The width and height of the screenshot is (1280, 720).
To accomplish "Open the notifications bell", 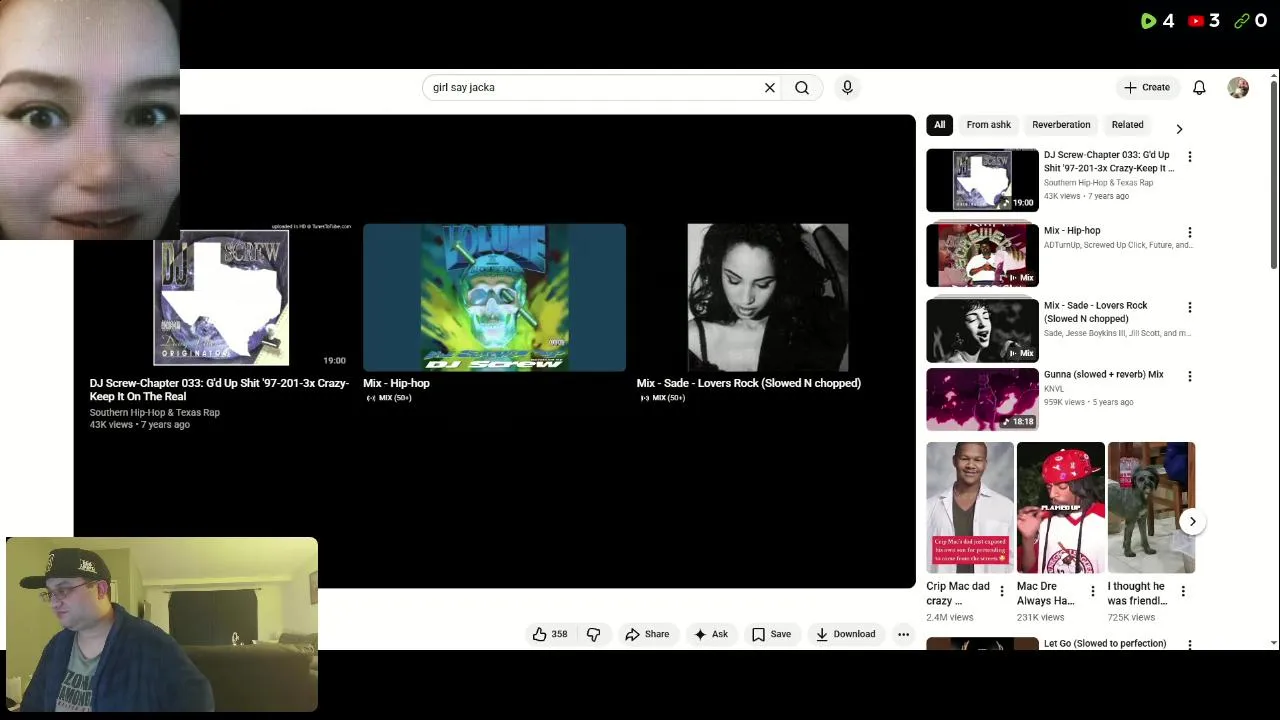I will 1199,88.
